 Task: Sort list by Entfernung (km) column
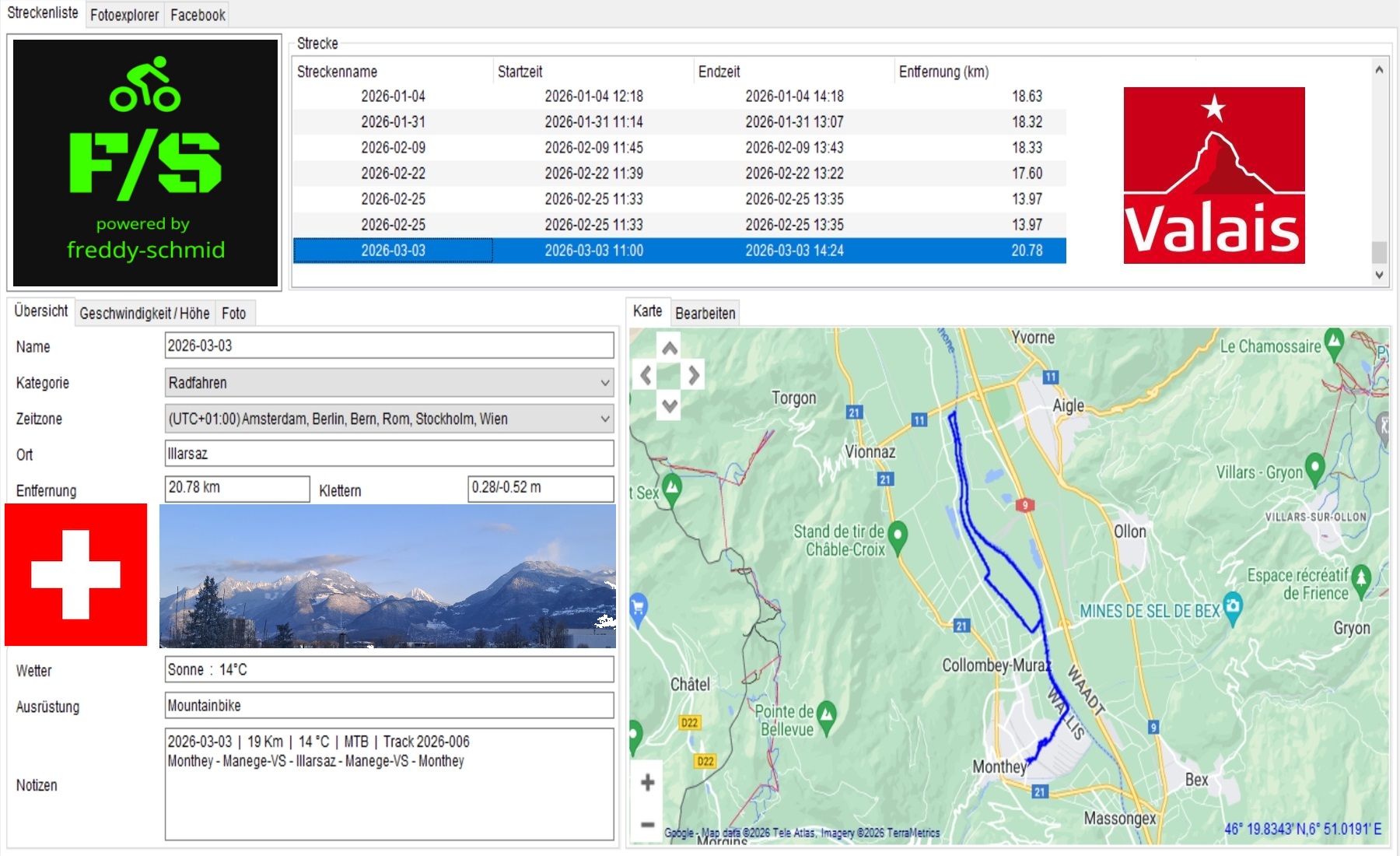coord(943,72)
